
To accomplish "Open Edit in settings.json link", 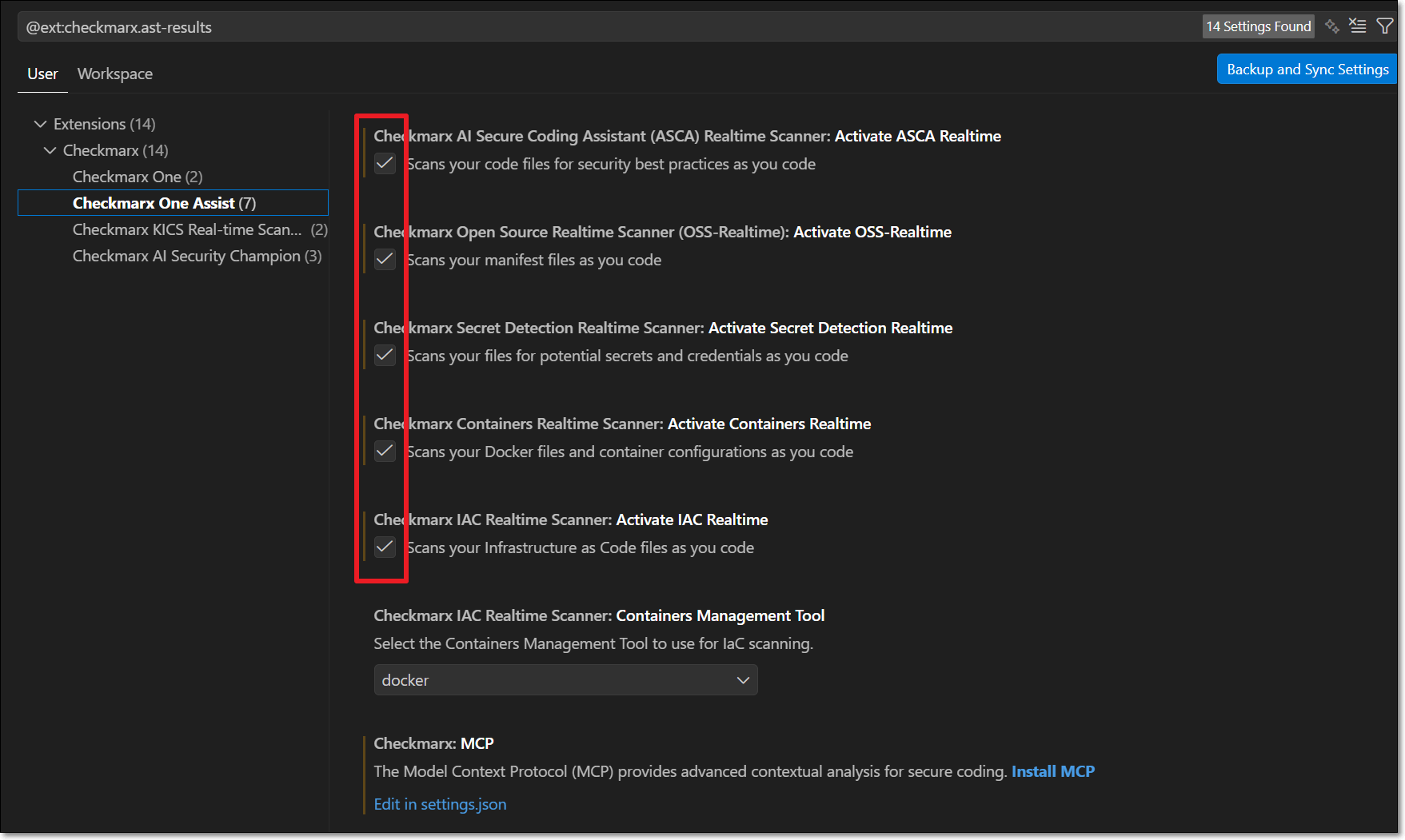I will [440, 804].
